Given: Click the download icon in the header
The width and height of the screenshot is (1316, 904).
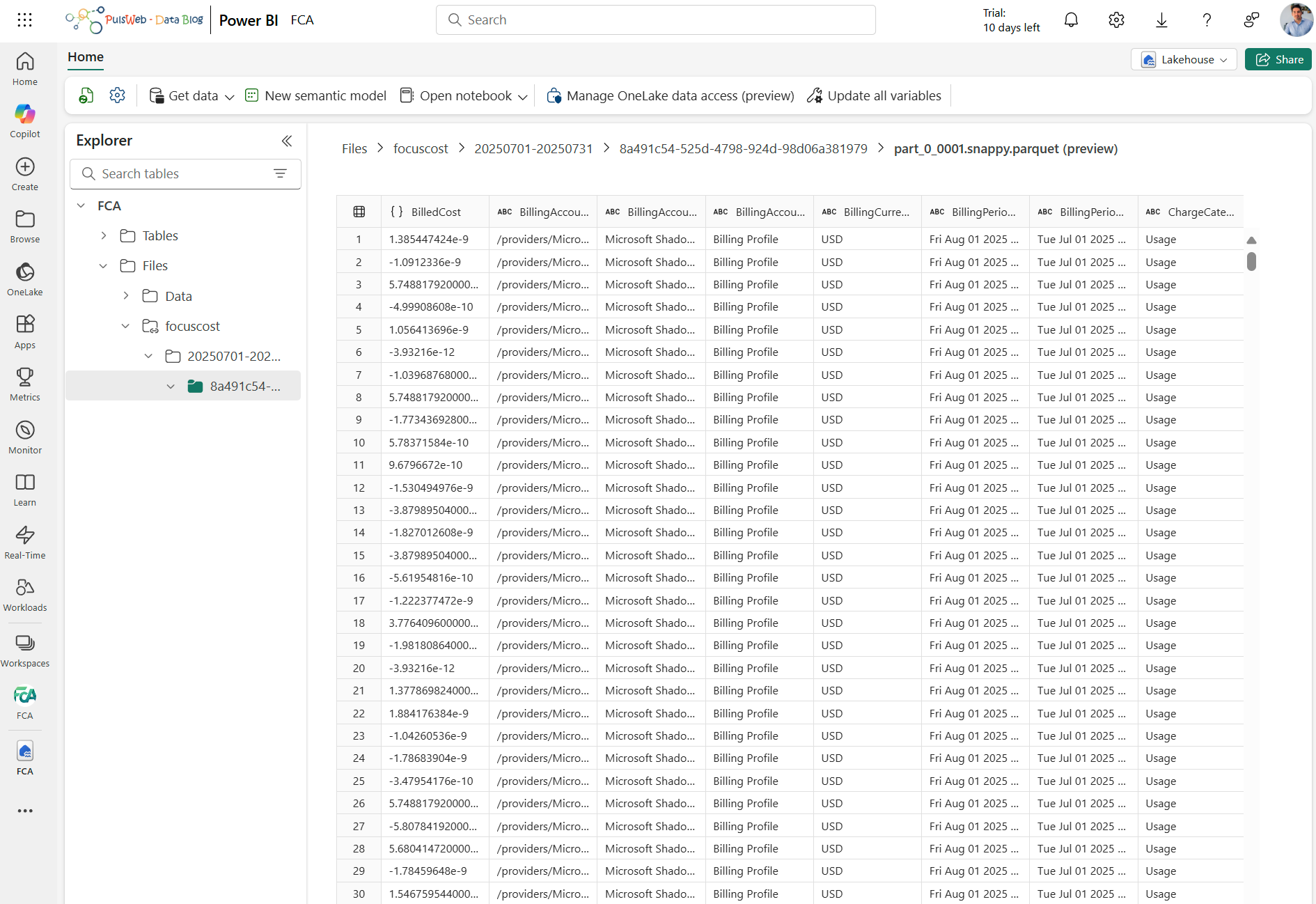Looking at the screenshot, I should click(x=1161, y=20).
